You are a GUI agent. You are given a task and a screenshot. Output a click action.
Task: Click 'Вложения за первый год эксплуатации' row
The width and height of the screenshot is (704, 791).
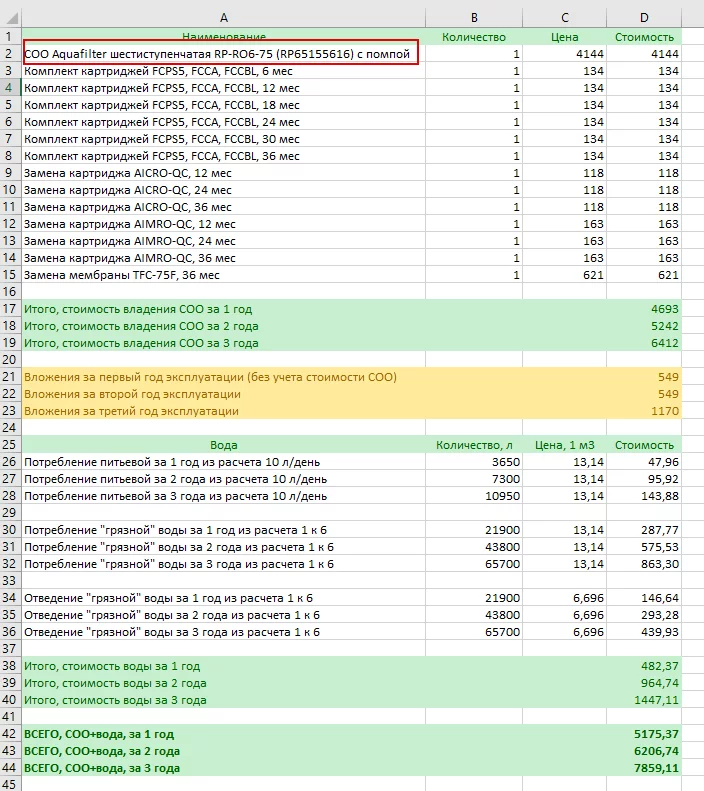tap(223, 377)
